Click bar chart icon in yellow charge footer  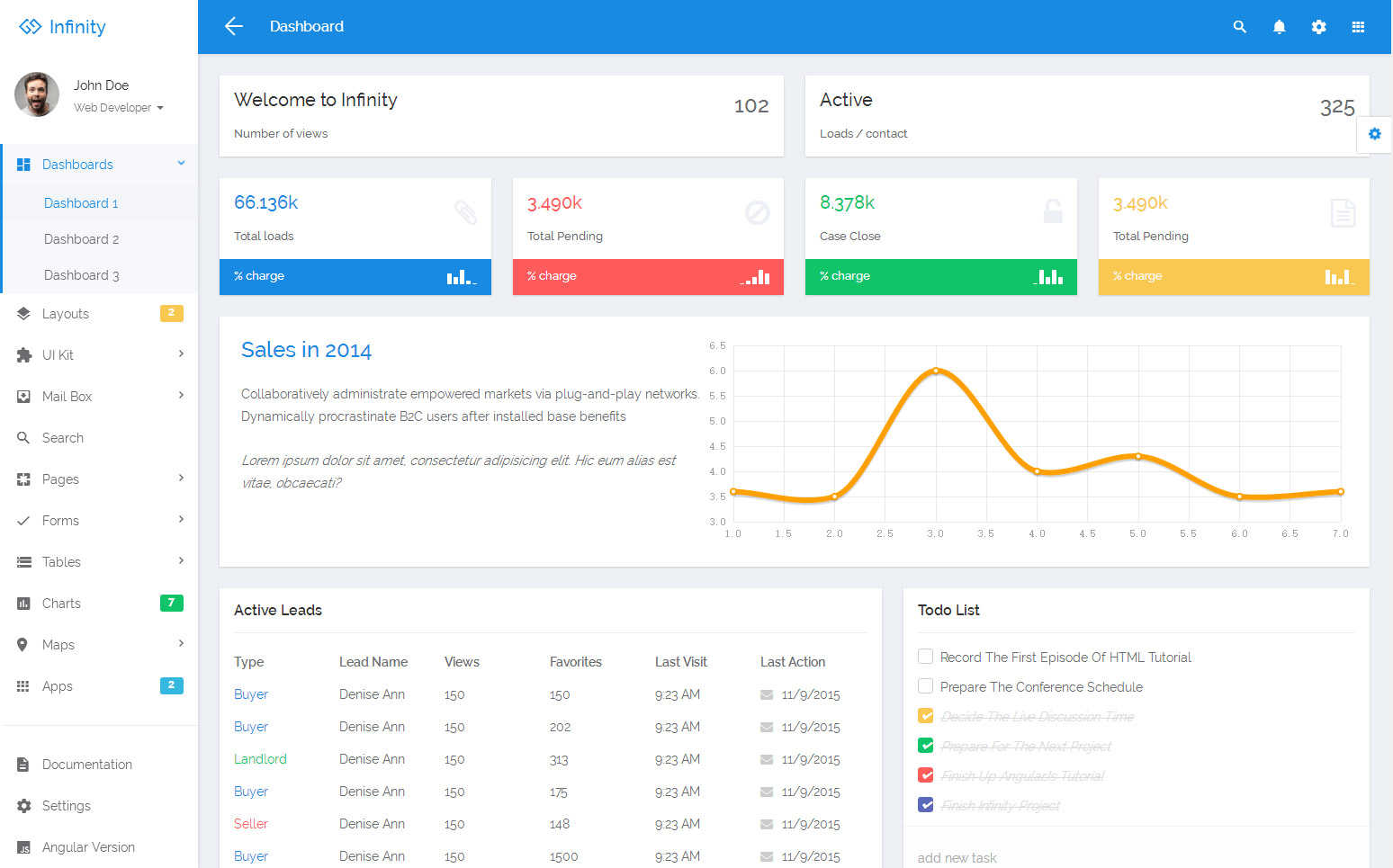pos(1340,277)
